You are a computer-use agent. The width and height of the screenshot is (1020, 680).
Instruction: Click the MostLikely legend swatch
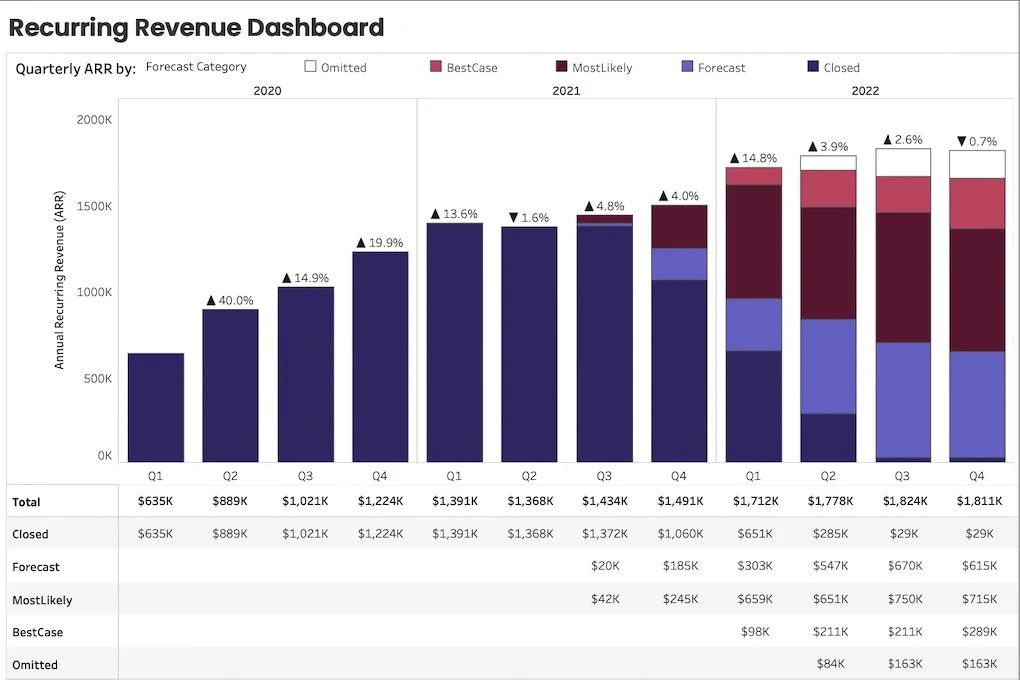coord(561,66)
